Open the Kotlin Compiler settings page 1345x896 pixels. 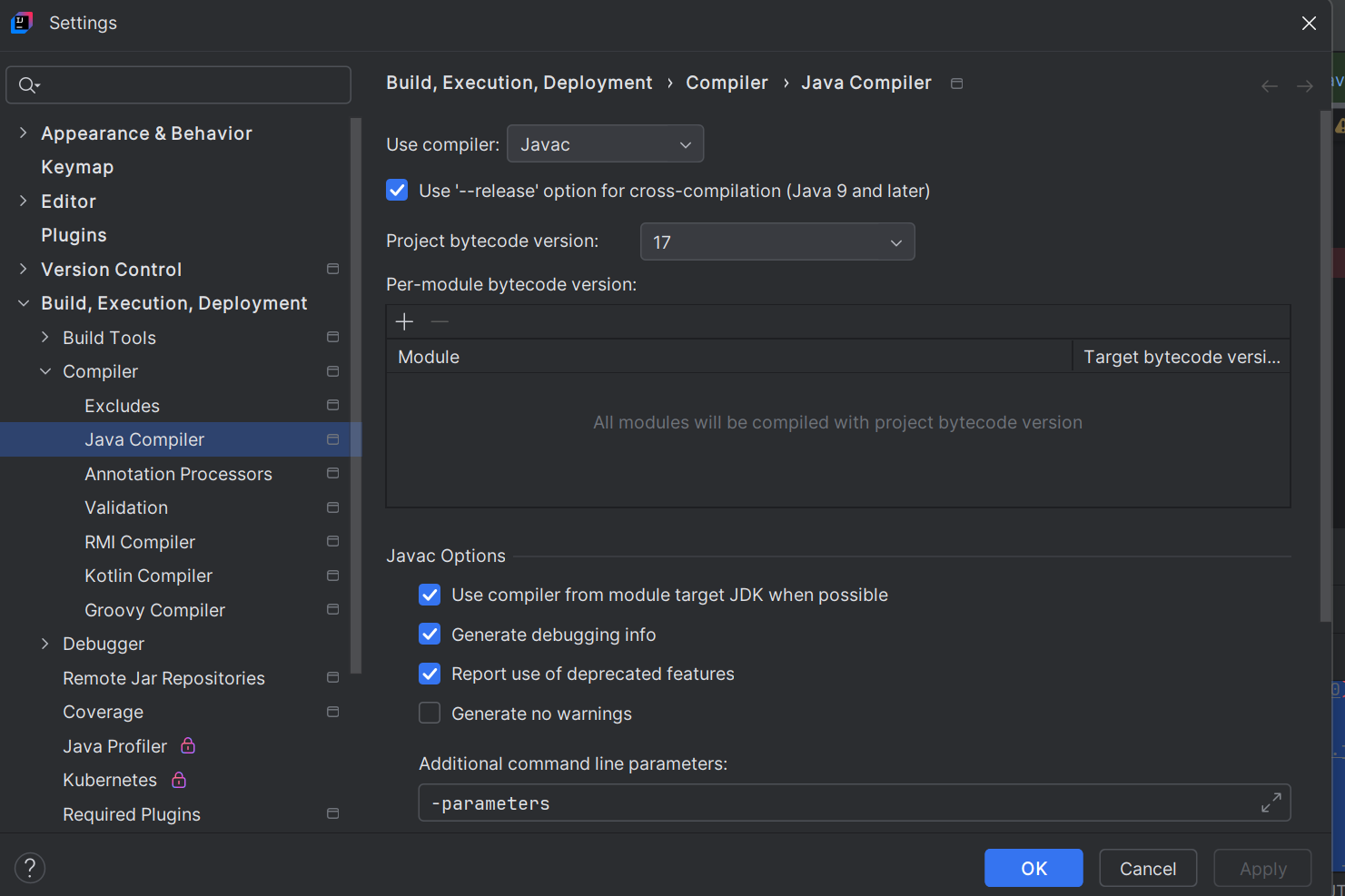[148, 576]
